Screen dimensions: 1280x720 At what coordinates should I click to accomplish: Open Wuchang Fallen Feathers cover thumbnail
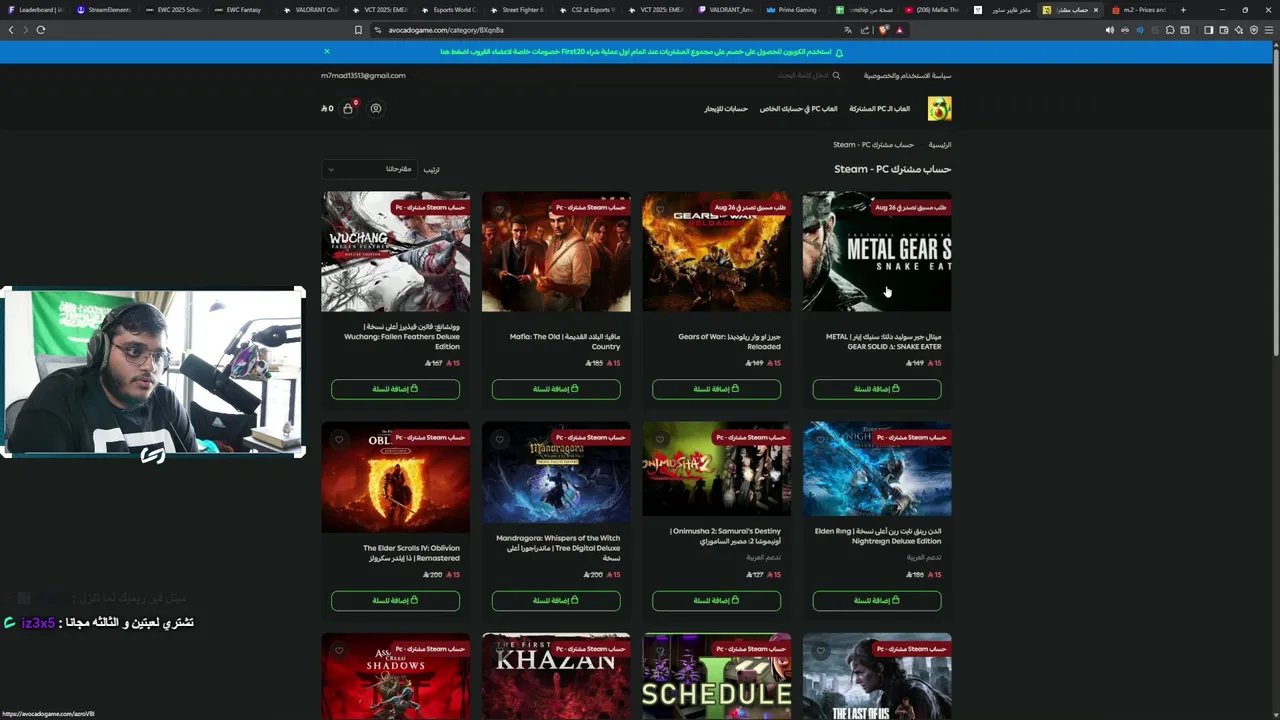[395, 252]
